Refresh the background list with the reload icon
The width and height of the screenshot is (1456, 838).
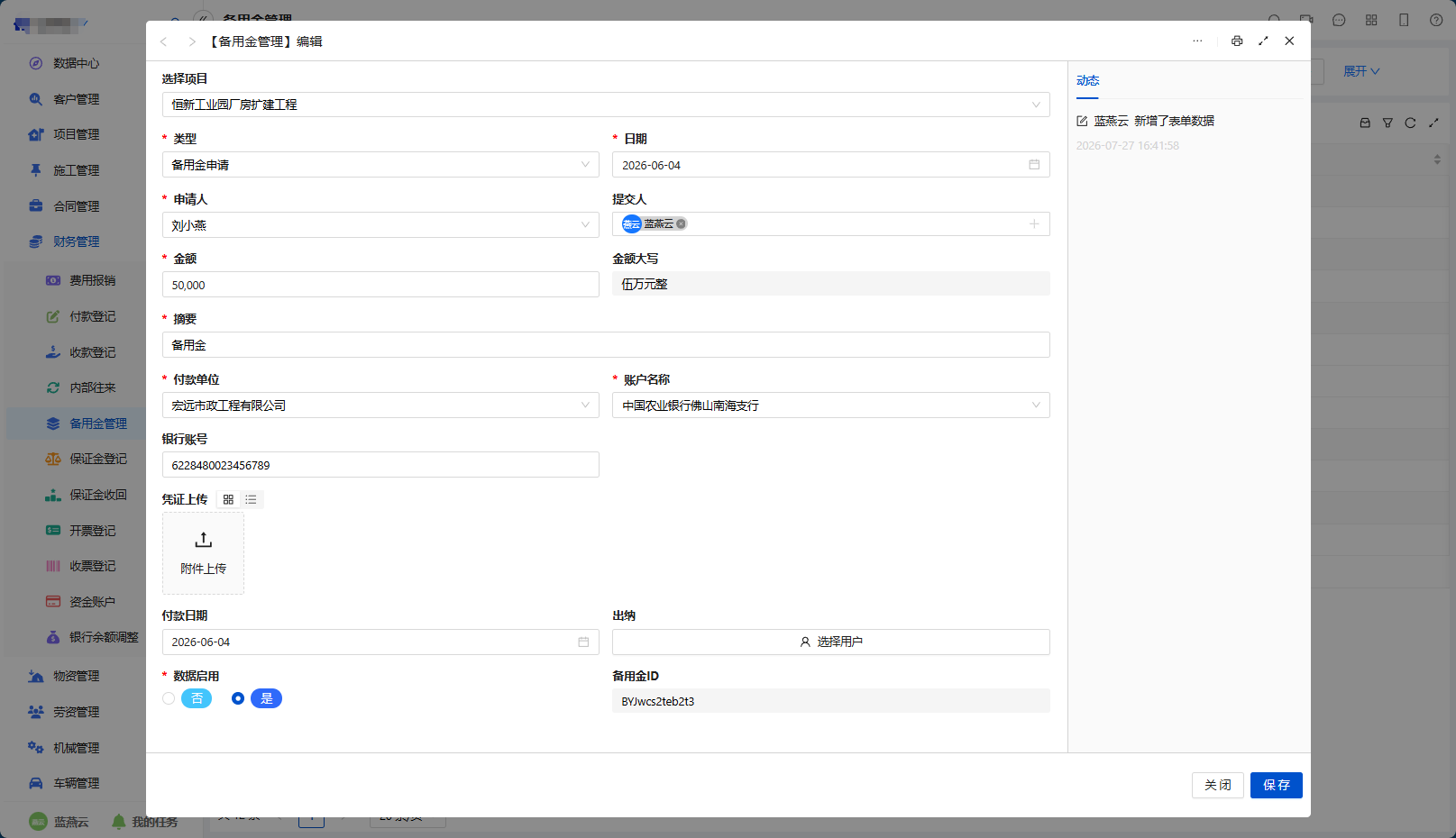(x=1410, y=123)
